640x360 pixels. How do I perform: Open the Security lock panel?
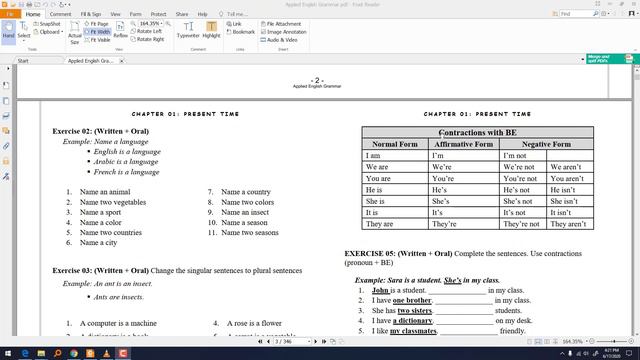click(x=6, y=161)
